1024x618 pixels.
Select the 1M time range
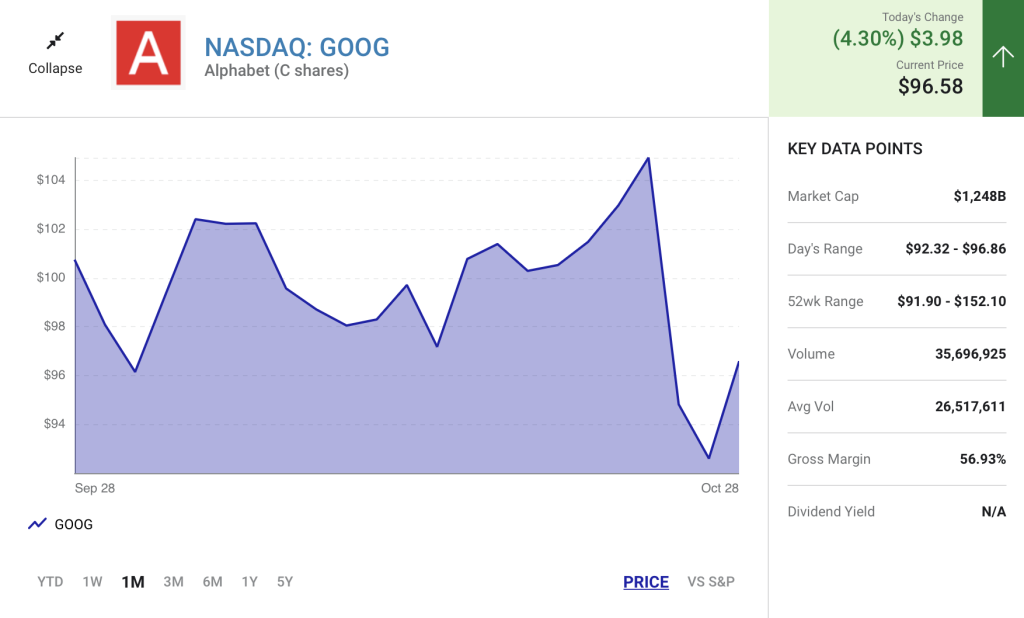tap(133, 582)
